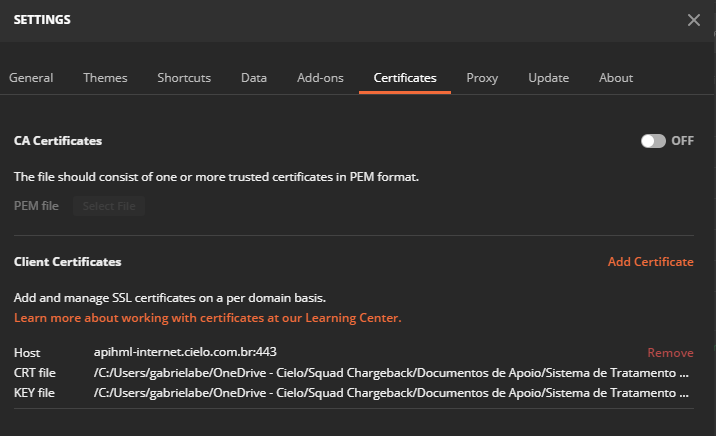This screenshot has height=436, width=716.
Task: Click the OFF label beside the toggle
Action: 682,141
